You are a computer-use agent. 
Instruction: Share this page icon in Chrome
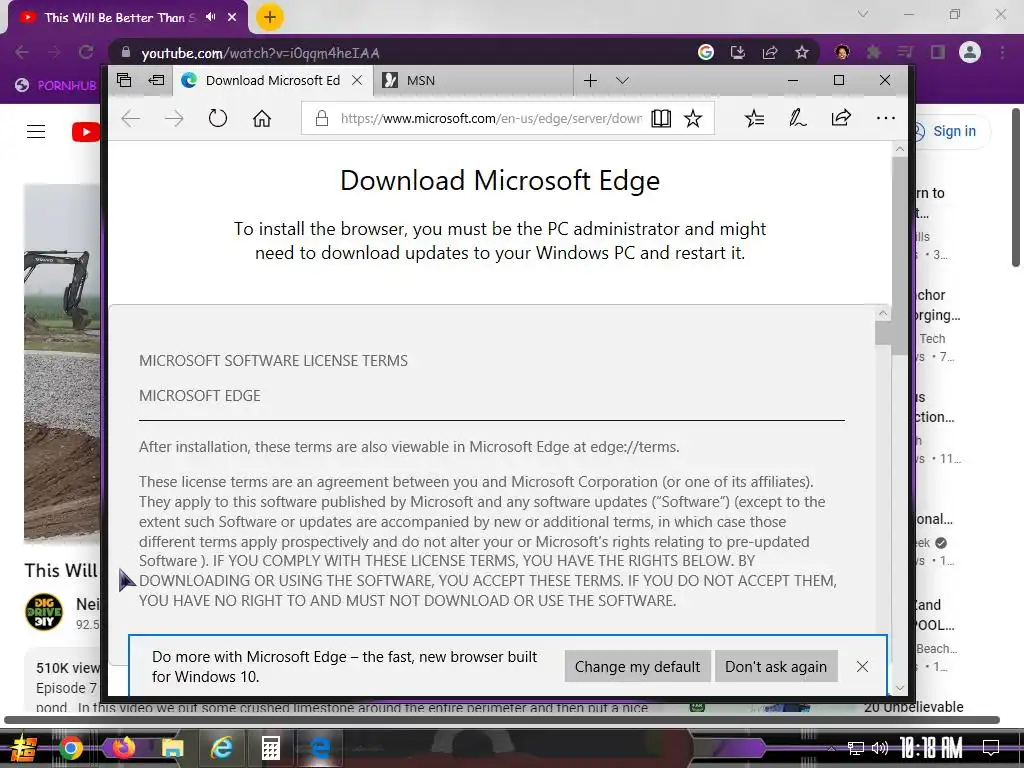[x=770, y=52]
